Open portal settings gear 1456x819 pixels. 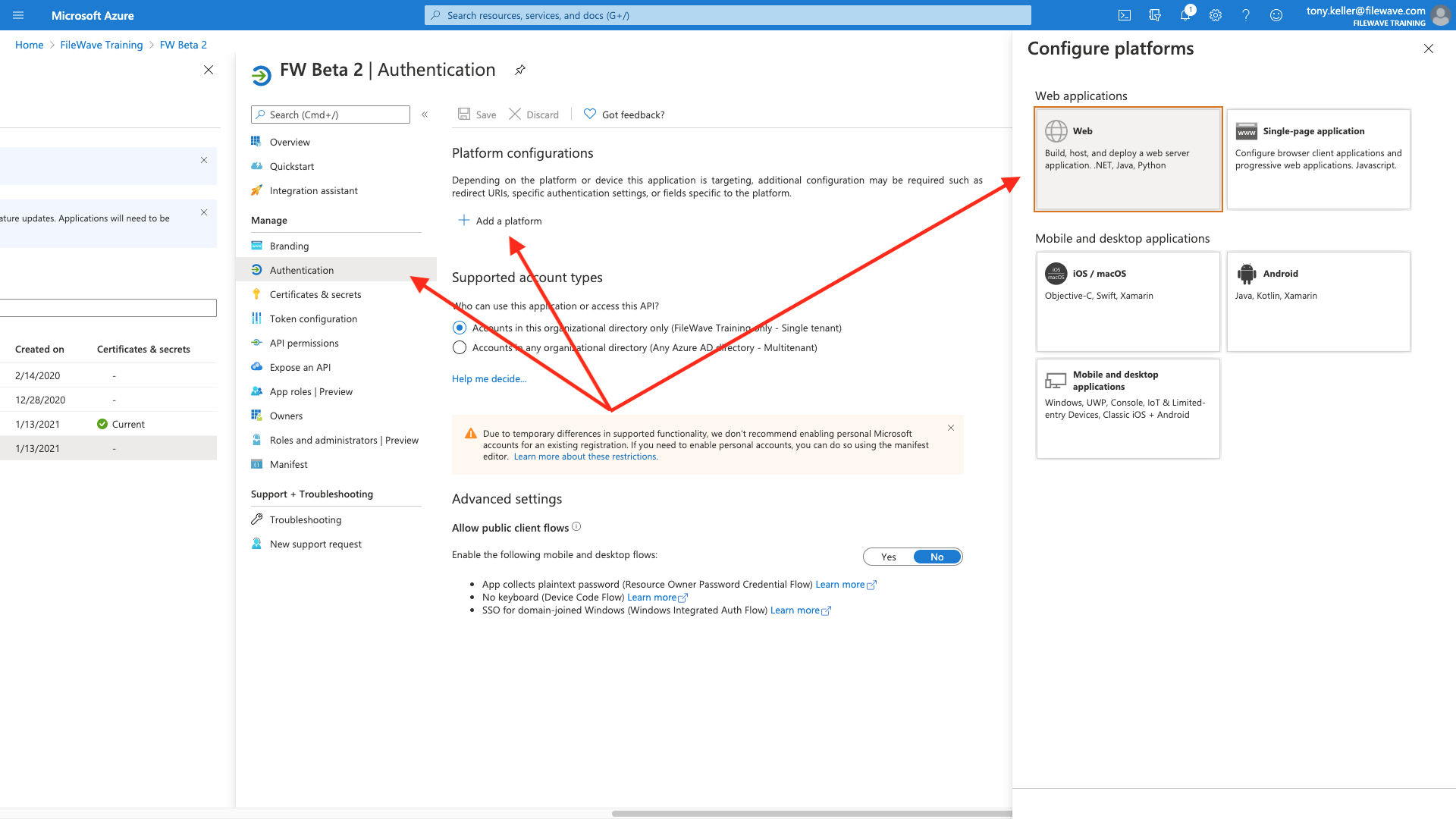pos(1216,15)
